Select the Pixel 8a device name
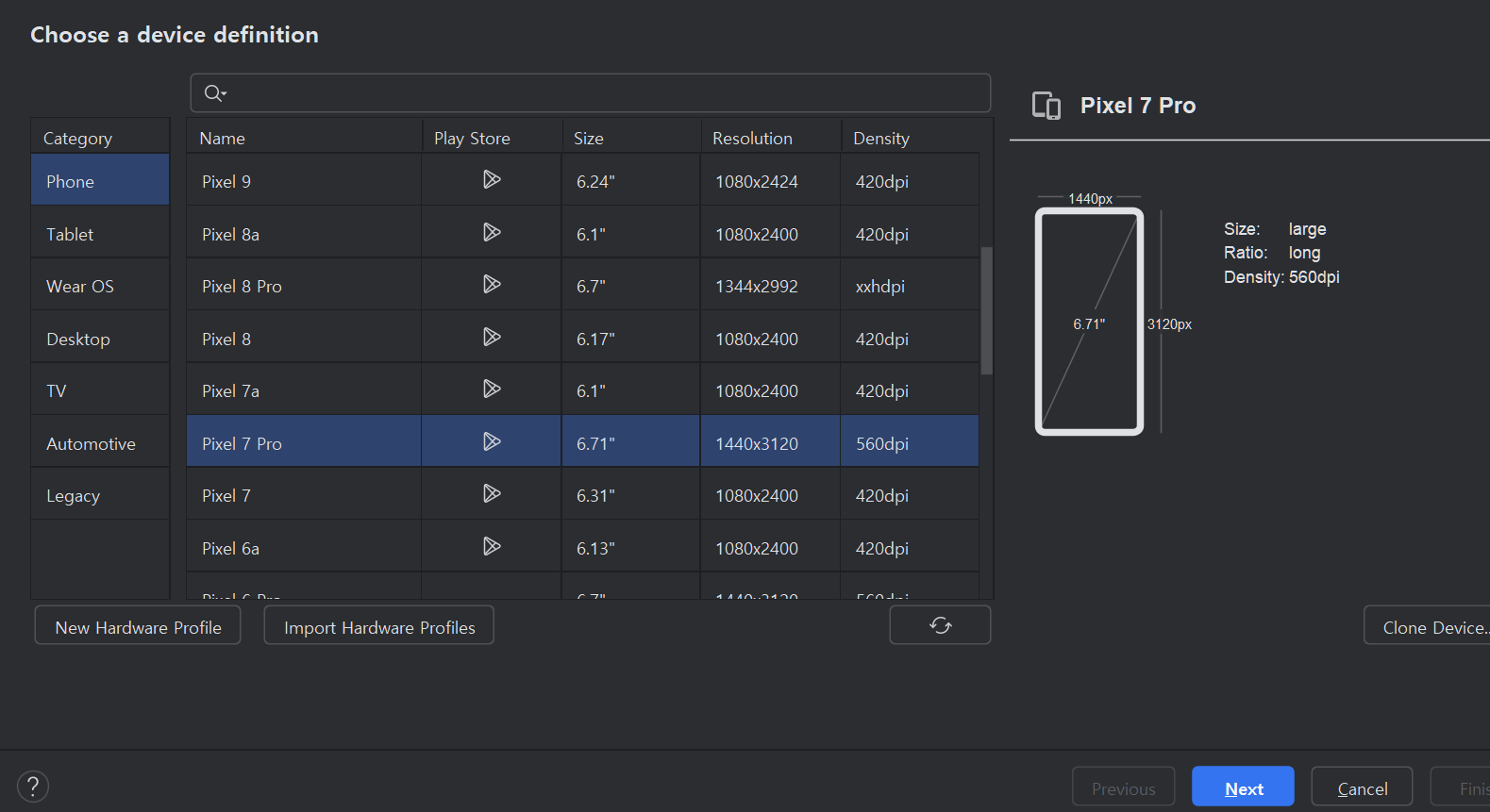The width and height of the screenshot is (1490, 812). tap(230, 234)
